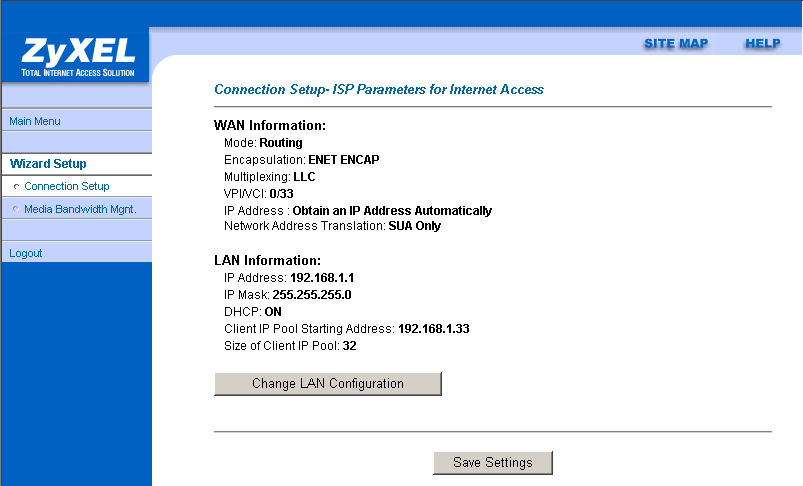The image size is (803, 486).
Task: Open the HELP link
Action: [x=762, y=44]
